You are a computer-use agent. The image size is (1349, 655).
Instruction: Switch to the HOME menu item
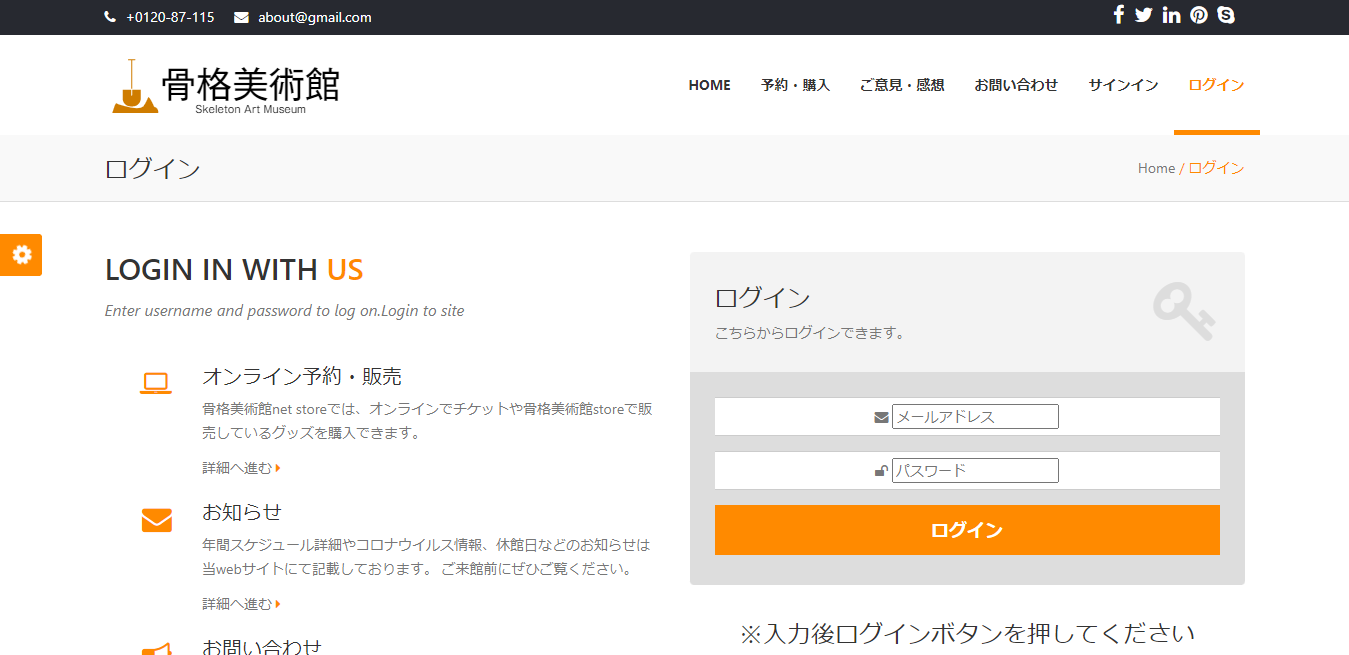pos(709,85)
